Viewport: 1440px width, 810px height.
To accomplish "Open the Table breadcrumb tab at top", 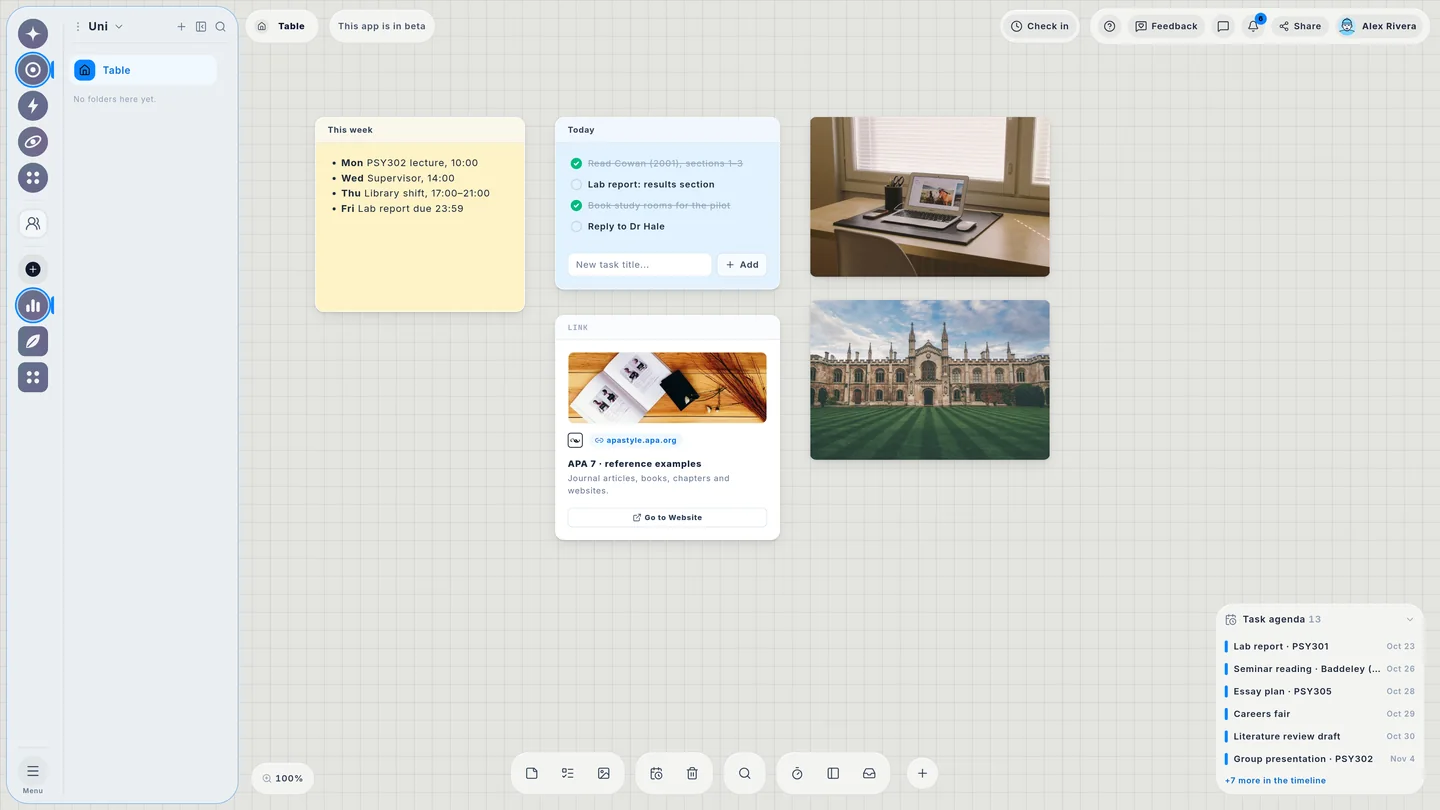I will click(x=281, y=26).
